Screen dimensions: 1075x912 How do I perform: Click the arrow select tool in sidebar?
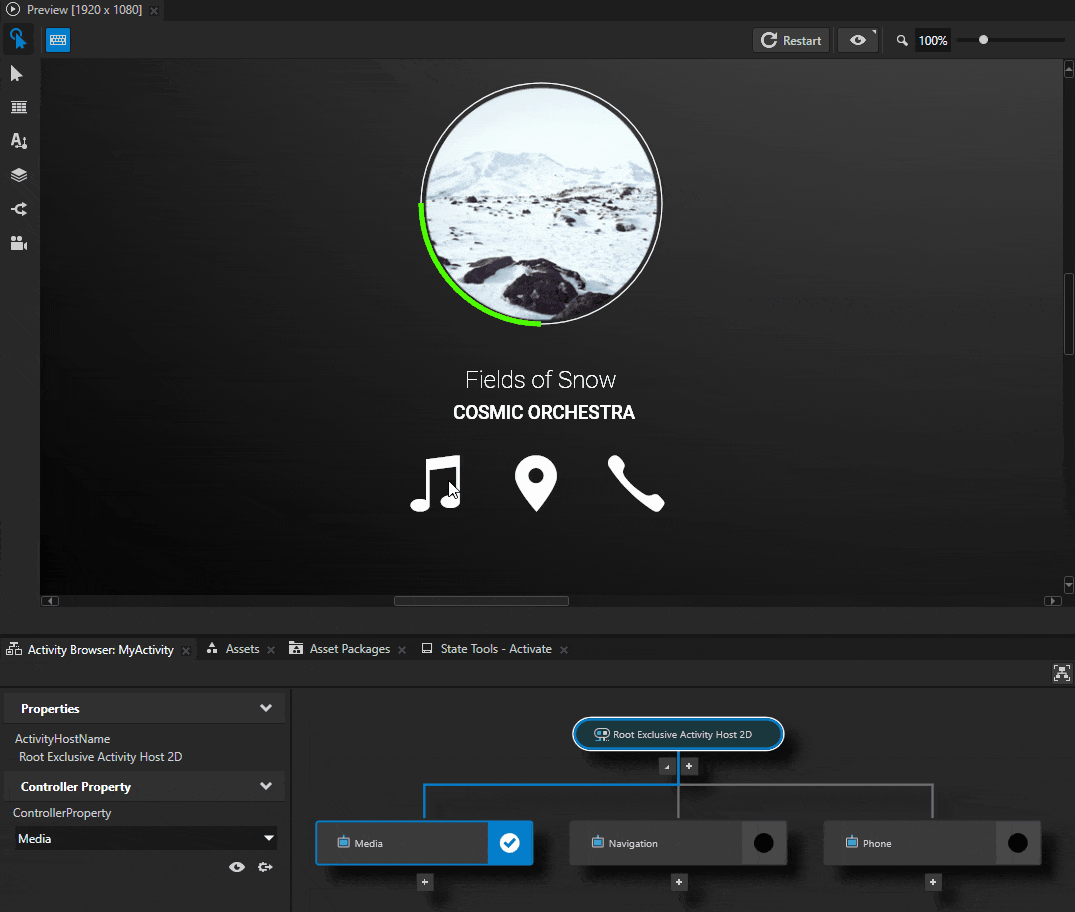point(17,74)
